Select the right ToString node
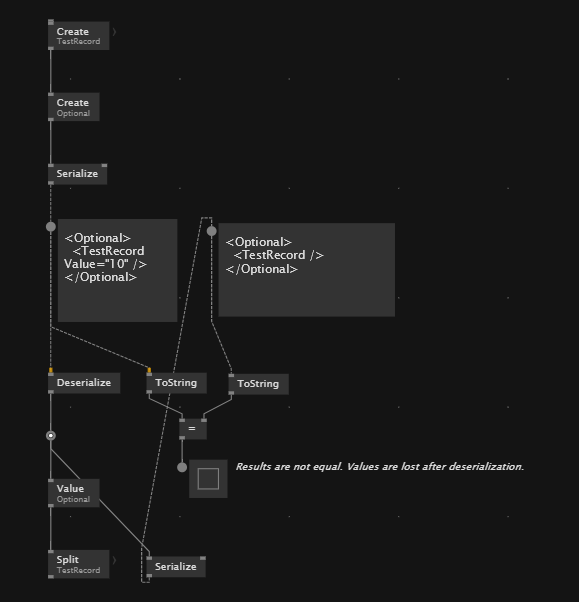This screenshot has height=602, width=579. click(x=258, y=384)
